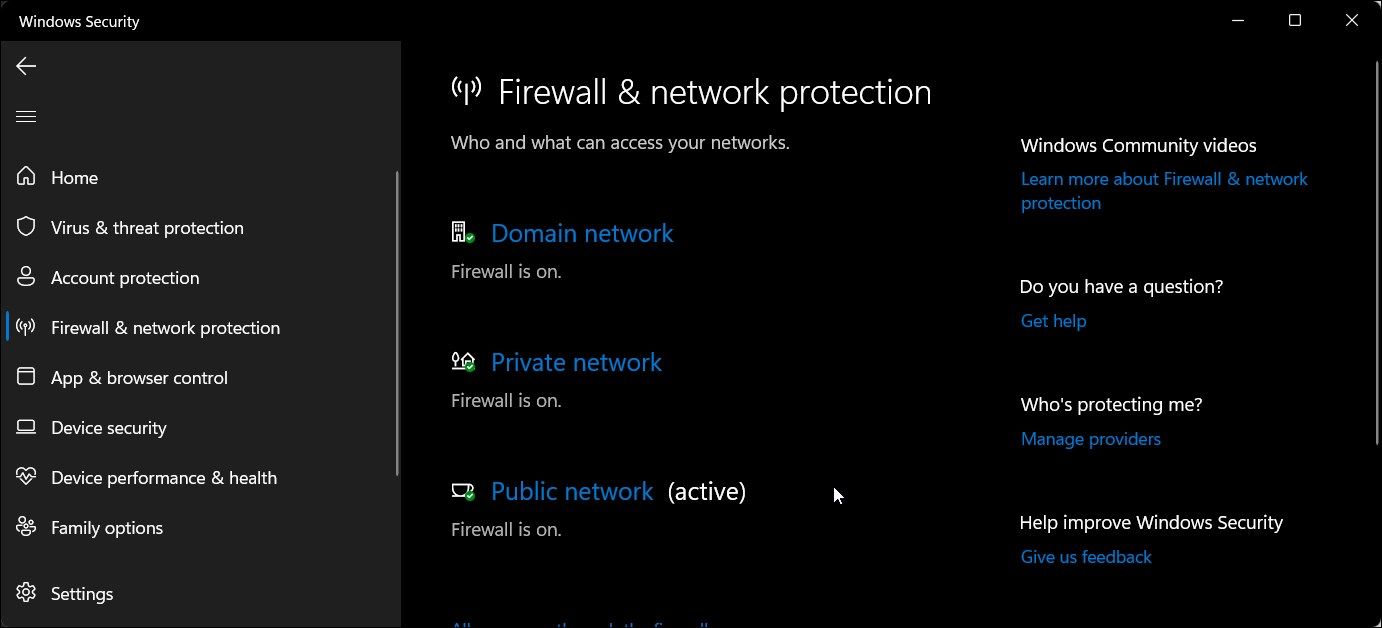
Task: Open Learn more about Firewall & network protection
Action: [1163, 190]
